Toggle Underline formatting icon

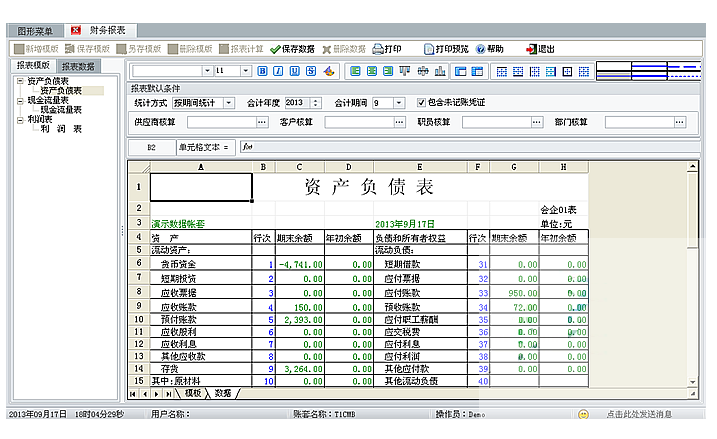coord(294,71)
